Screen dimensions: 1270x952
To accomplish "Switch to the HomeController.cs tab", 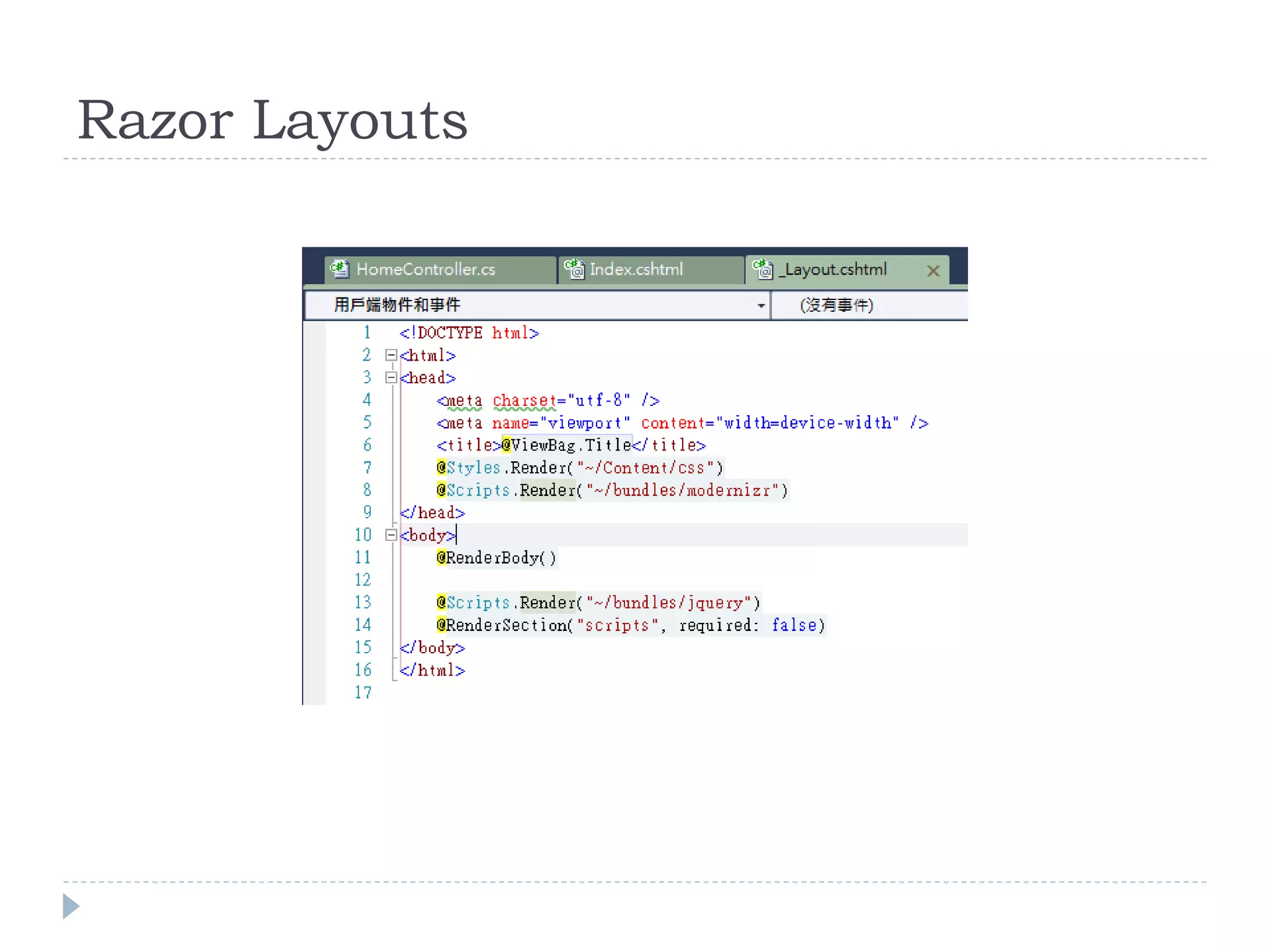I will pyautogui.click(x=440, y=270).
